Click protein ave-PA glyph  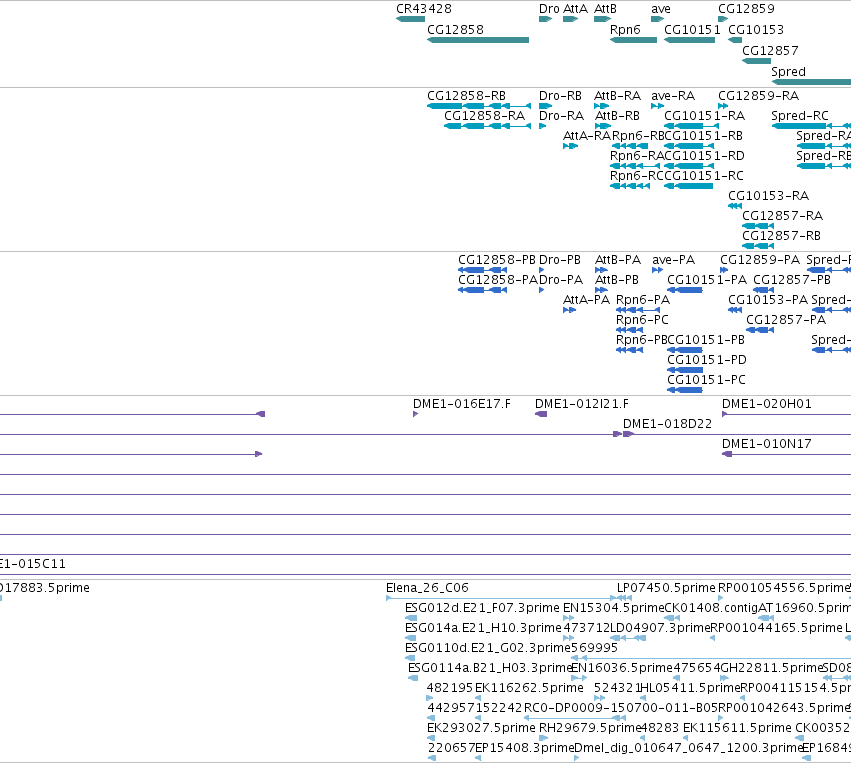pos(657,270)
